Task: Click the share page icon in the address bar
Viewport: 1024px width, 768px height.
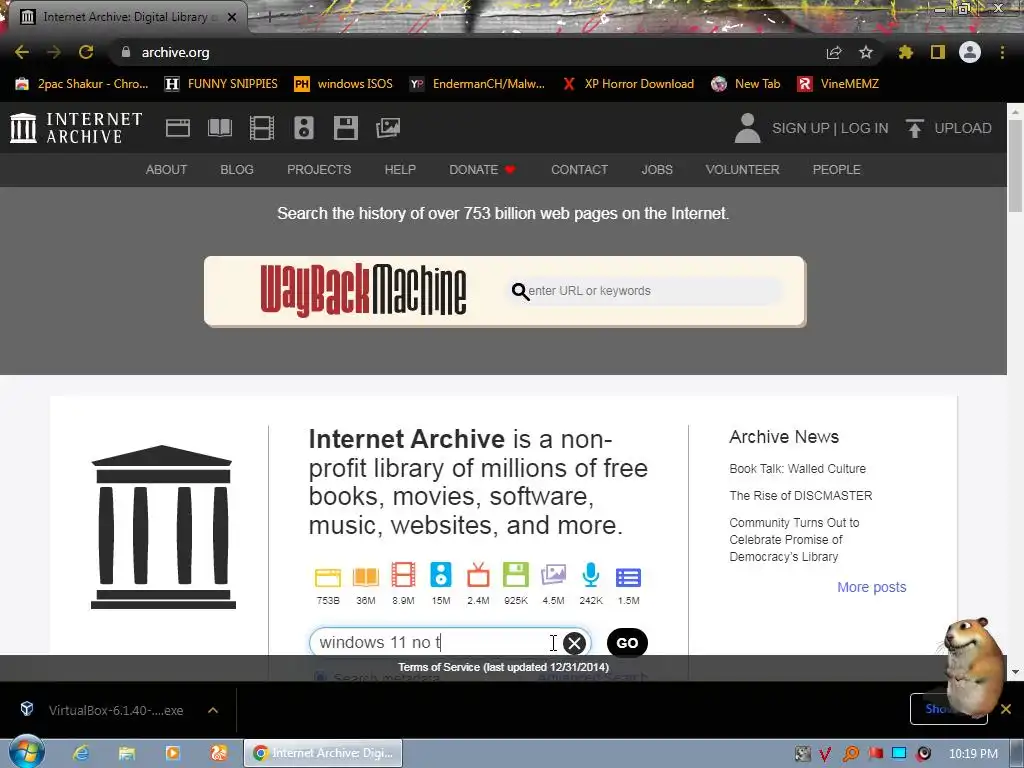Action: tap(834, 52)
